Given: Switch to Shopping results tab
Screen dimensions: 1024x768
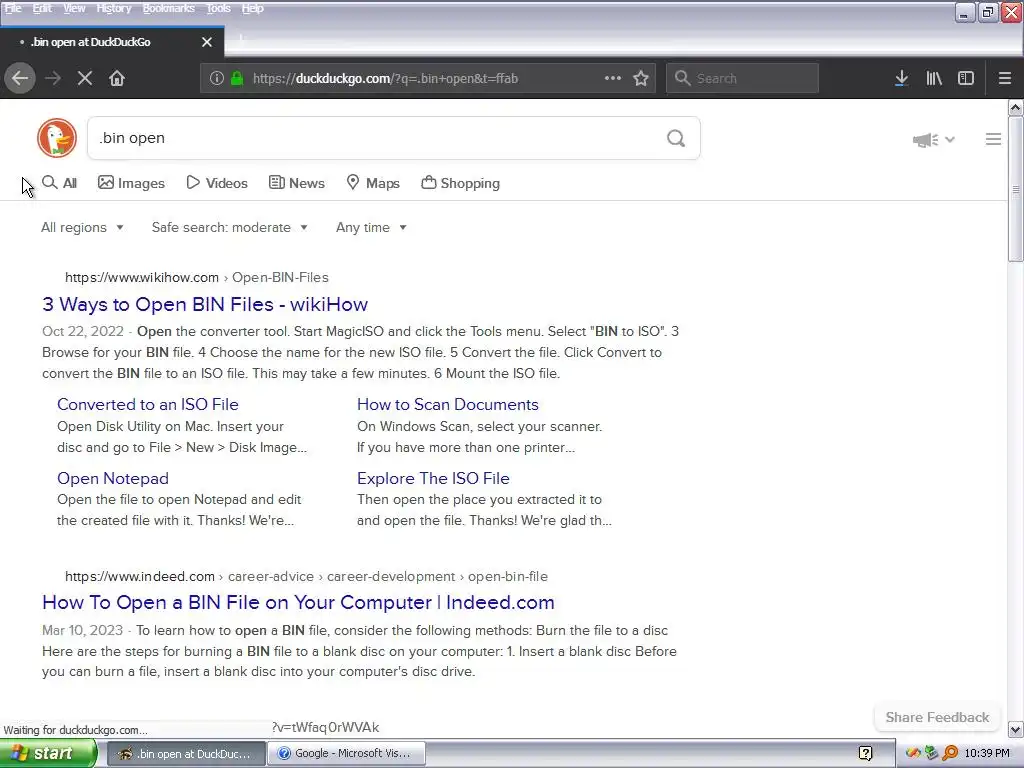Looking at the screenshot, I should coord(460,183).
